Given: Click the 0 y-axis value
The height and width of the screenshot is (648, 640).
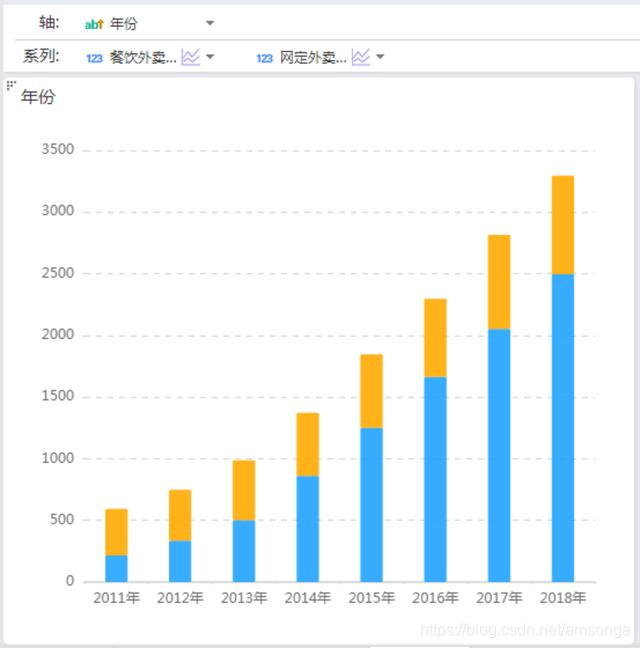Looking at the screenshot, I should pos(70,581).
